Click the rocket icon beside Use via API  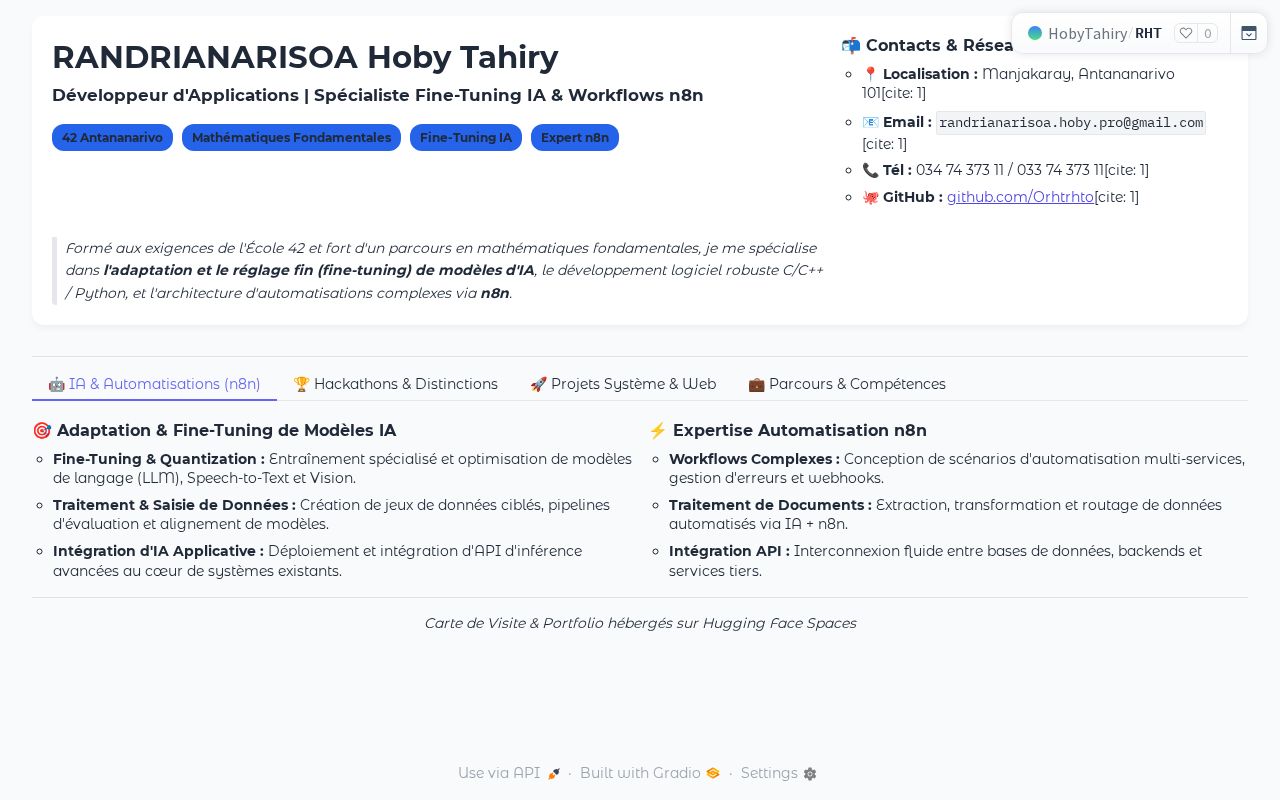554,773
